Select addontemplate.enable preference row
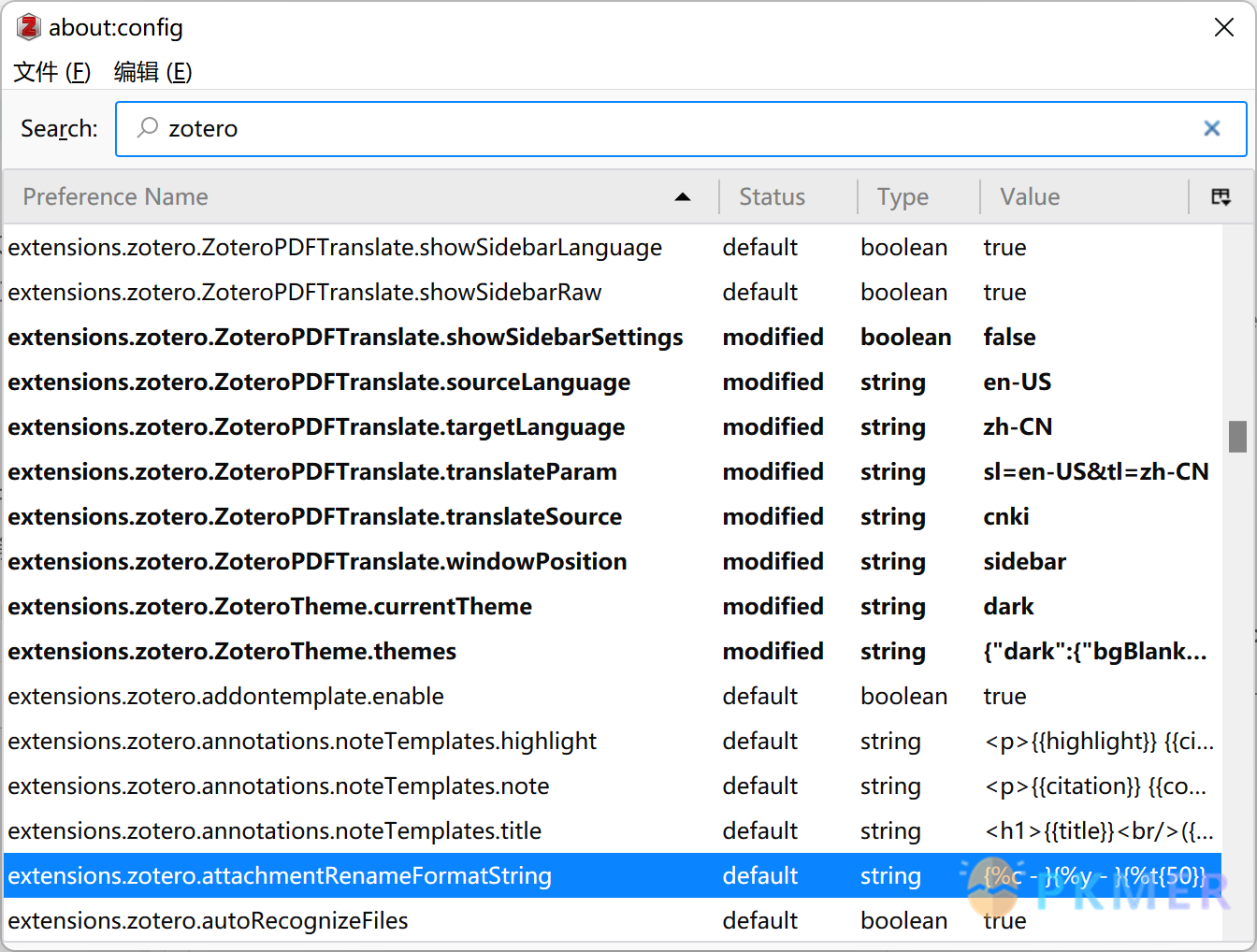The height and width of the screenshot is (952, 1257). click(x=613, y=696)
